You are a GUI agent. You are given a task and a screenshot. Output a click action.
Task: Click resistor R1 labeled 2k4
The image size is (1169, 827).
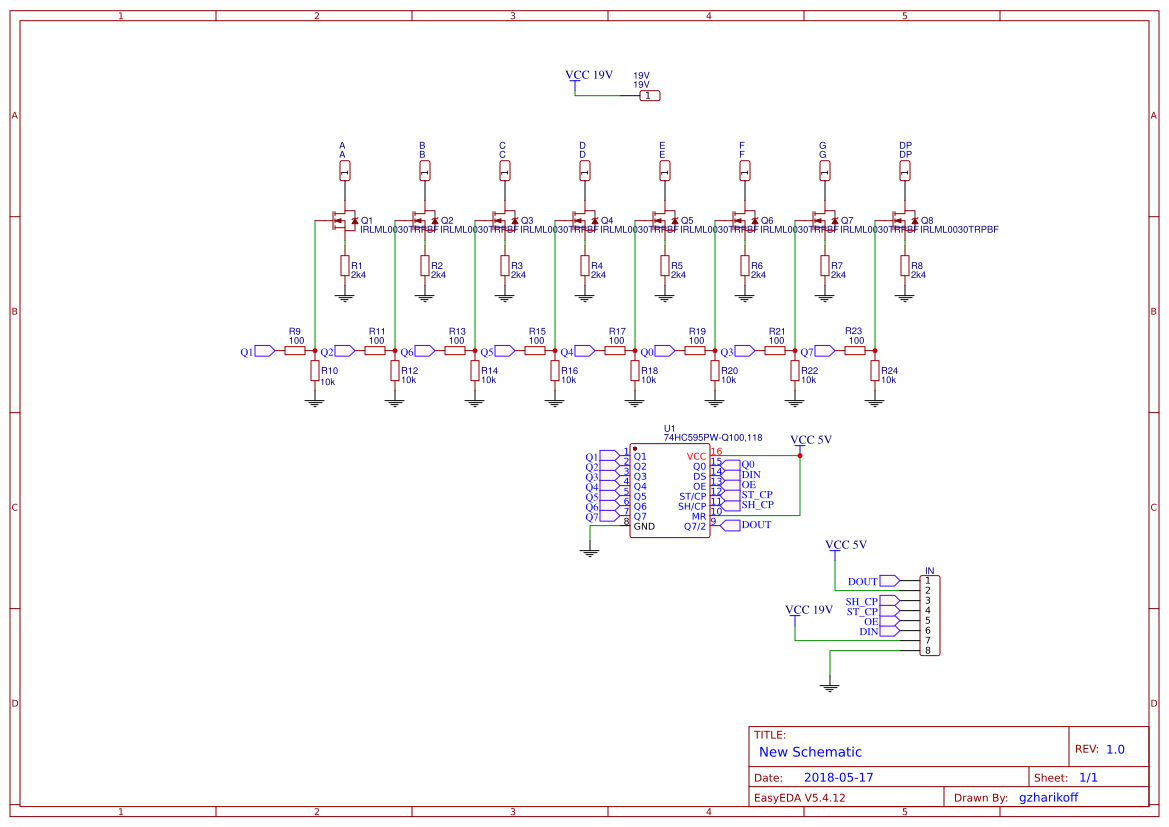tap(347, 267)
